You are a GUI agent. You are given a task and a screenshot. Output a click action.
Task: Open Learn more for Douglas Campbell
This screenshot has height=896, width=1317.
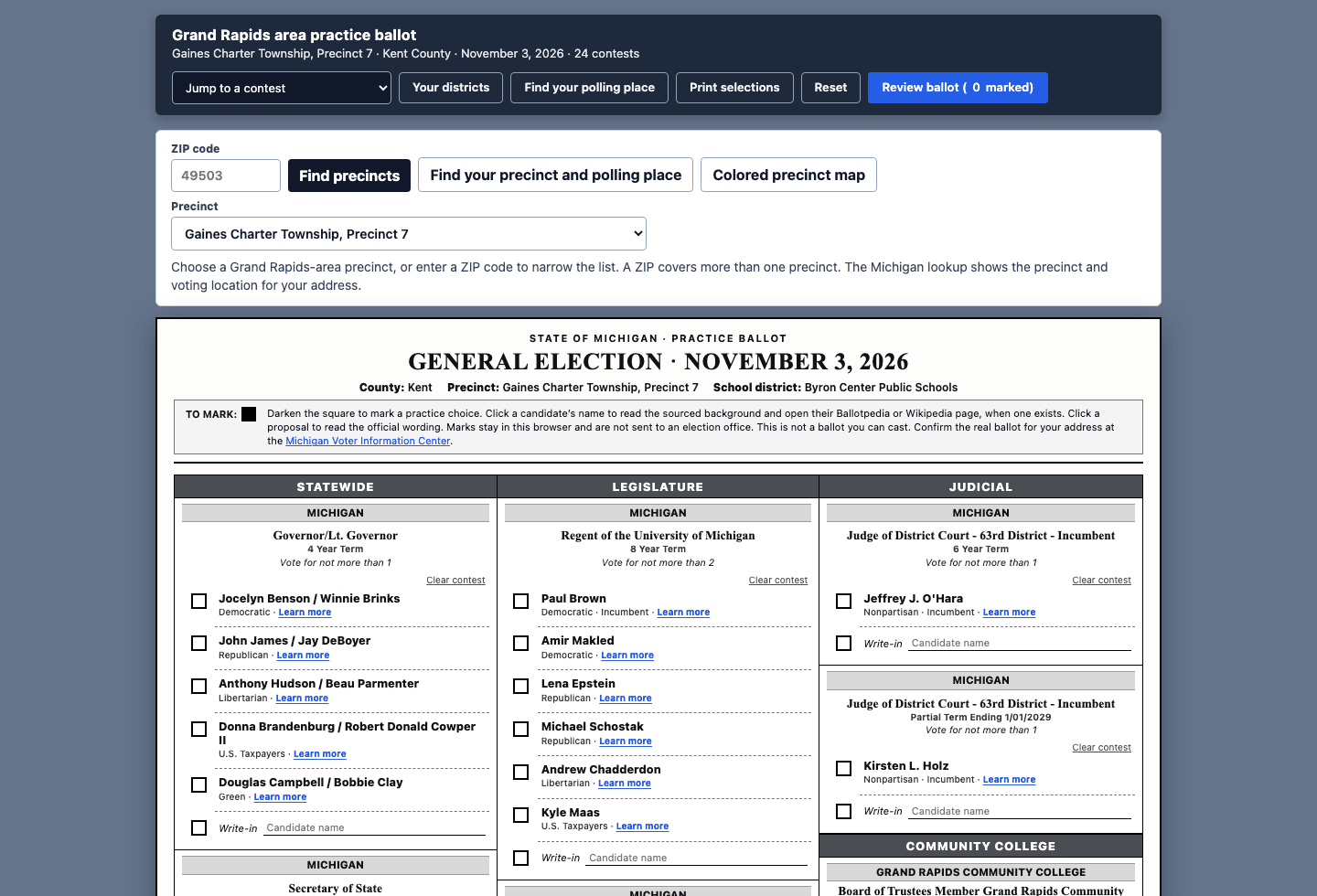280,797
